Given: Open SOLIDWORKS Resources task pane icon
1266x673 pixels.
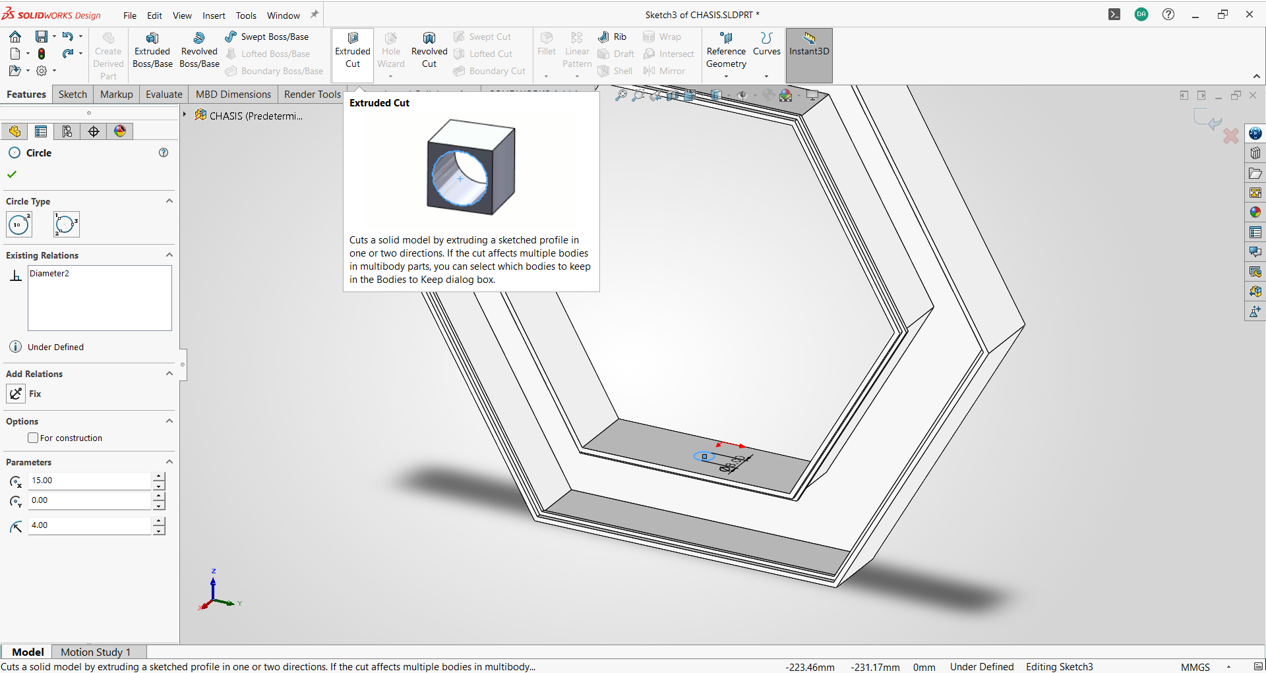Looking at the screenshot, I should [1255, 134].
